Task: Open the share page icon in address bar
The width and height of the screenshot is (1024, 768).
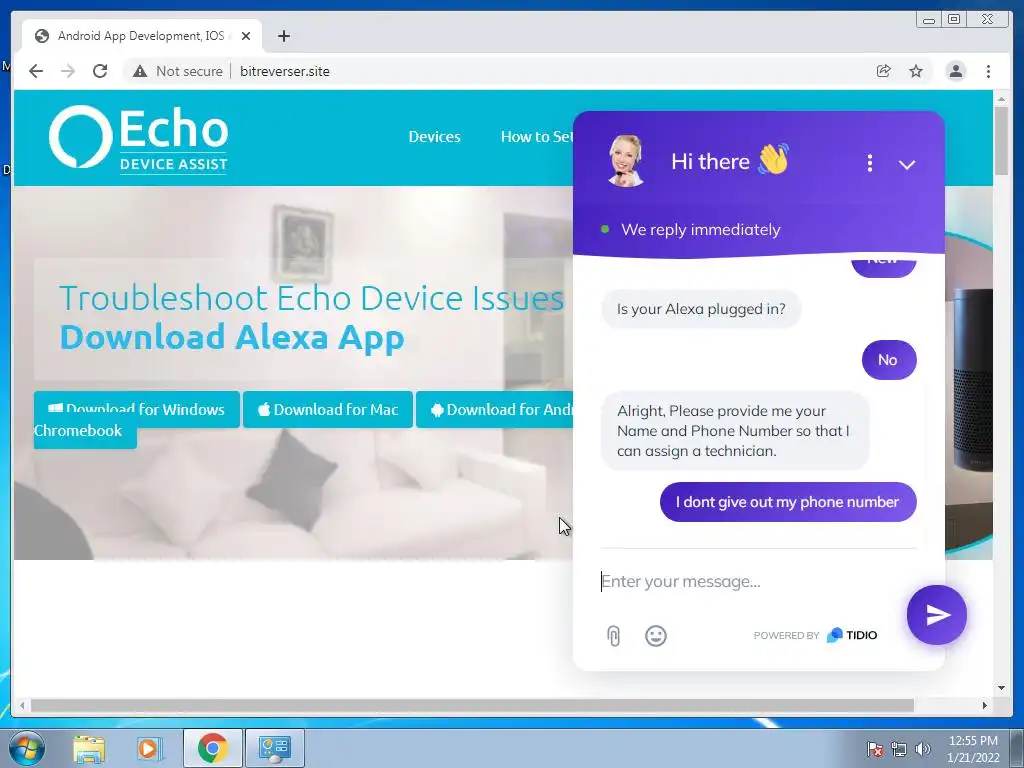Action: pos(883,71)
